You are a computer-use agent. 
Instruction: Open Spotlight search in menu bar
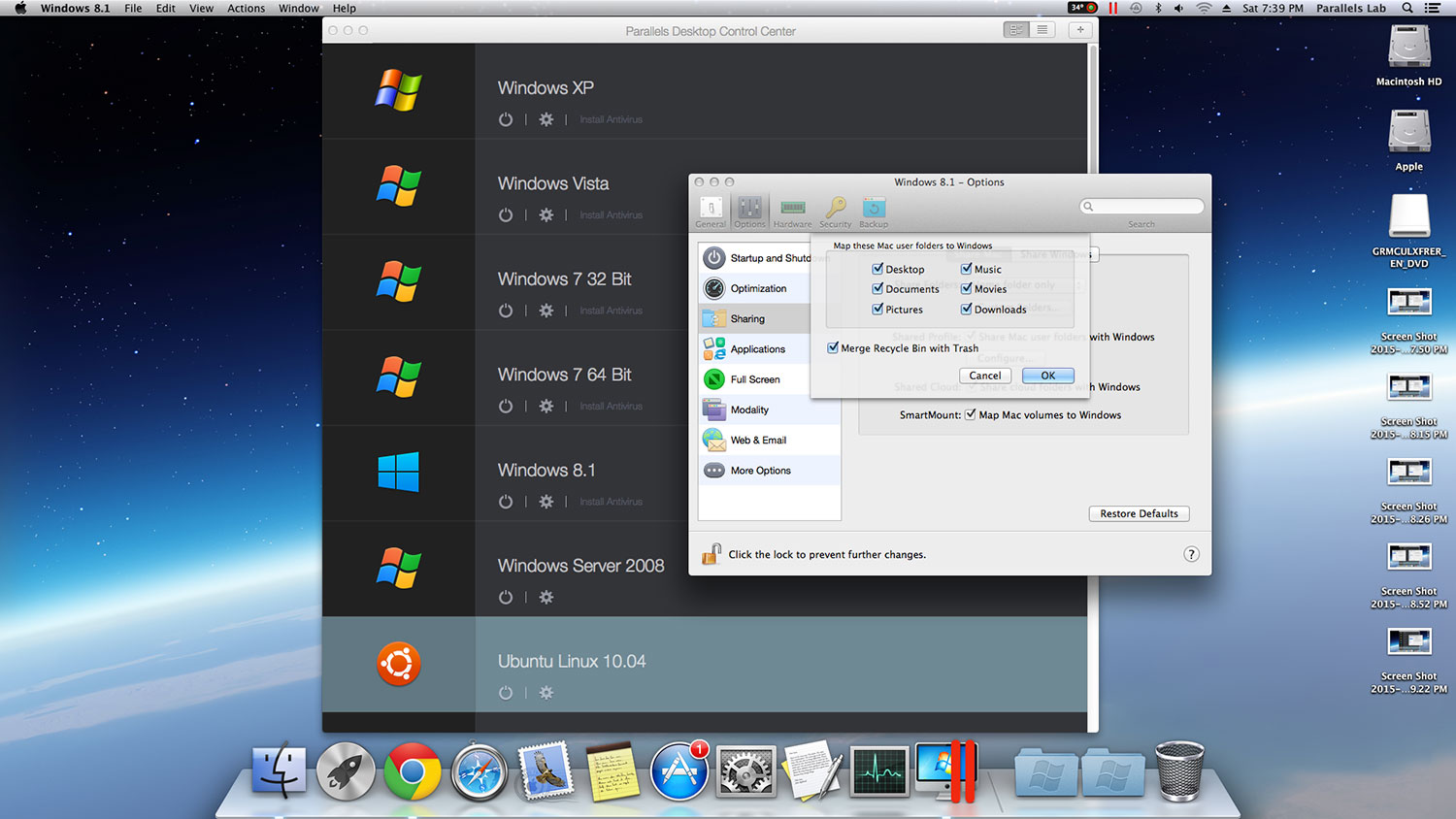[1407, 8]
